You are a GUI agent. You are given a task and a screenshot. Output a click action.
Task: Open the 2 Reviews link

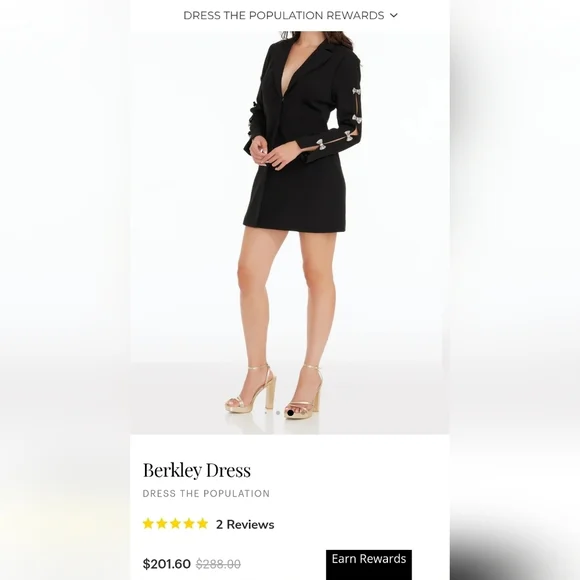(245, 525)
